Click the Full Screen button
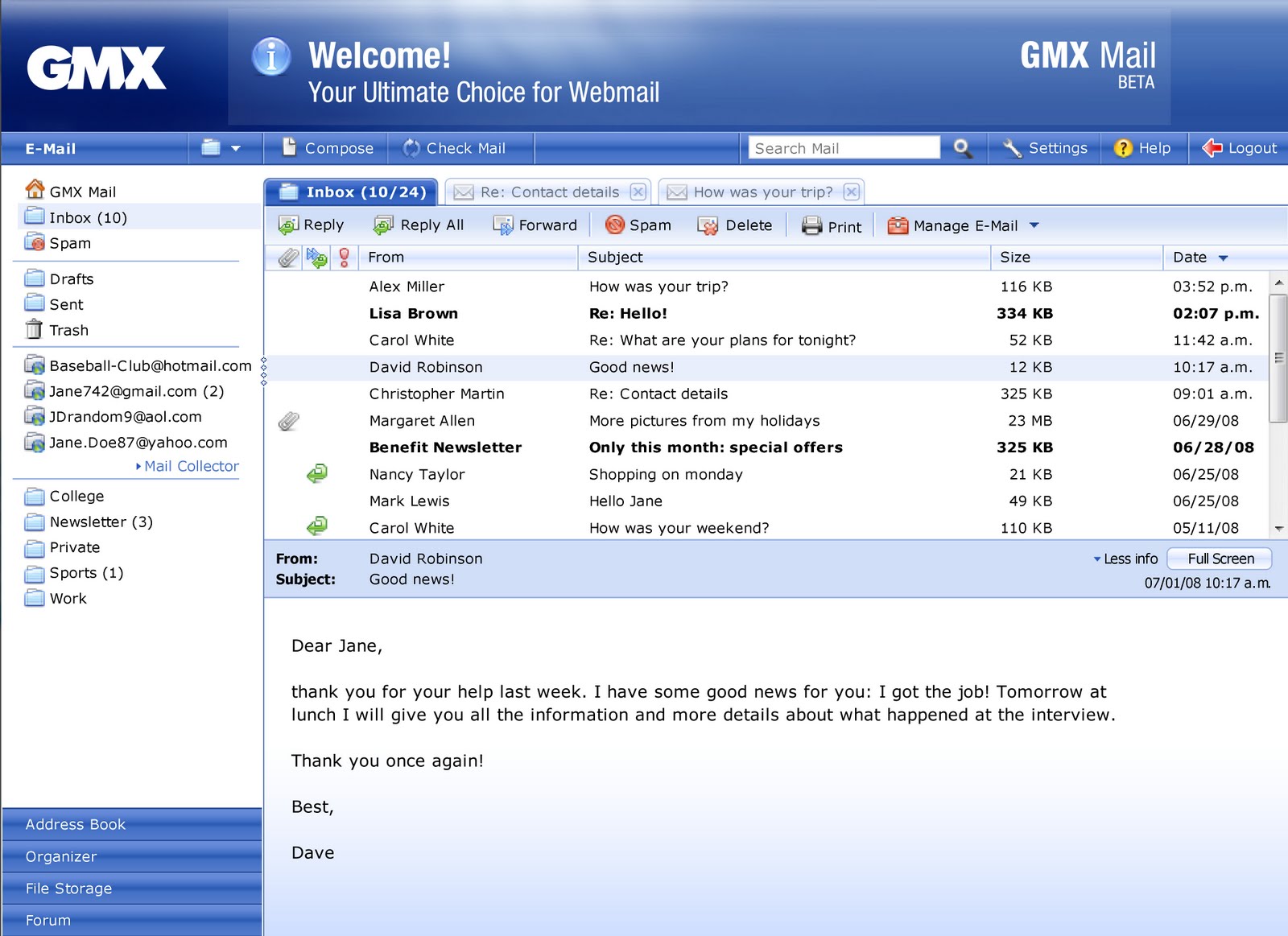This screenshot has width=1288, height=936. point(1219,558)
